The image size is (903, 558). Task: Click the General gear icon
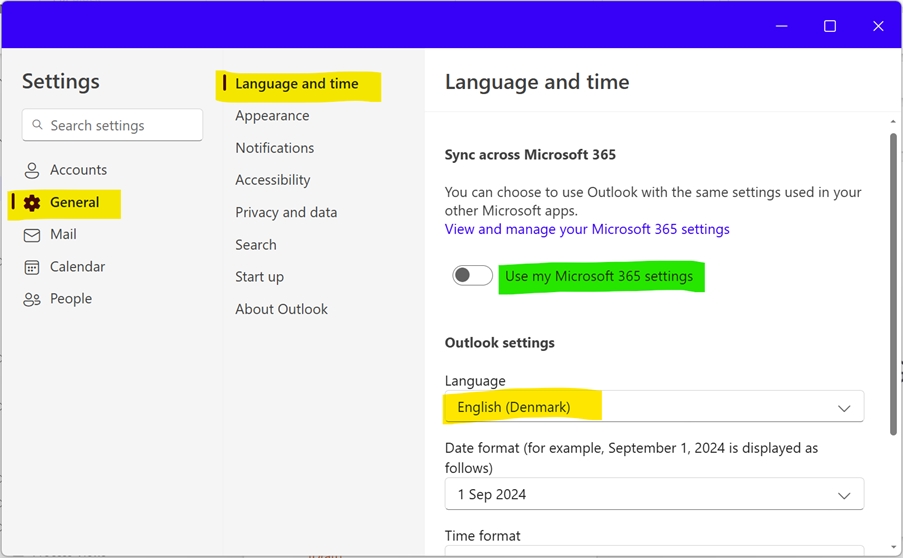(x=32, y=203)
